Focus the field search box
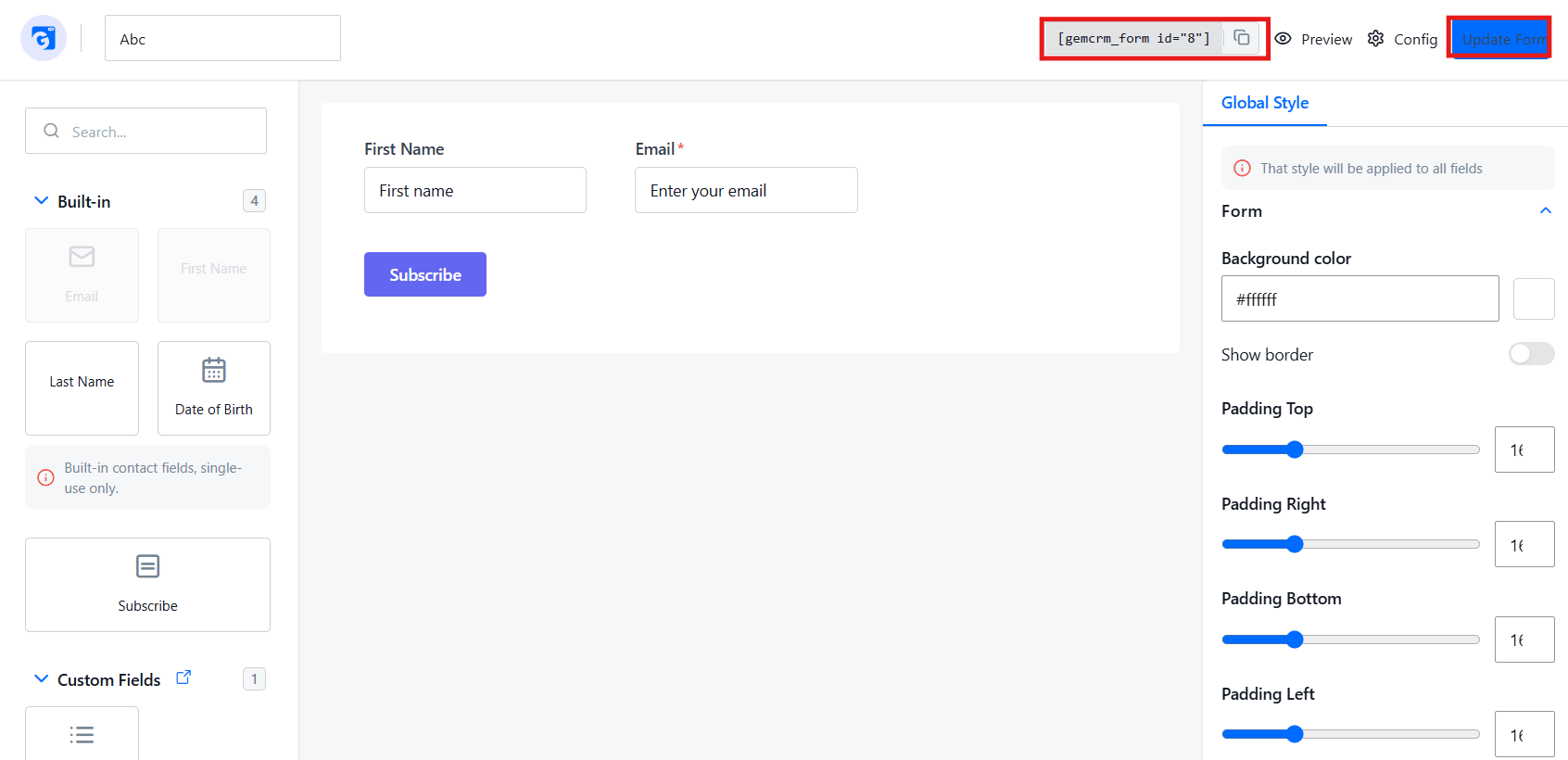 (145, 131)
